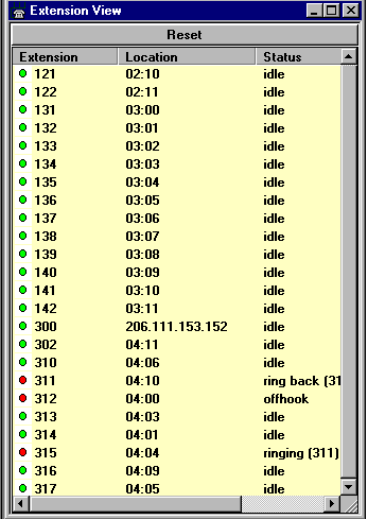
Task: Click the green status dot for extension 313
Action: tap(23, 416)
